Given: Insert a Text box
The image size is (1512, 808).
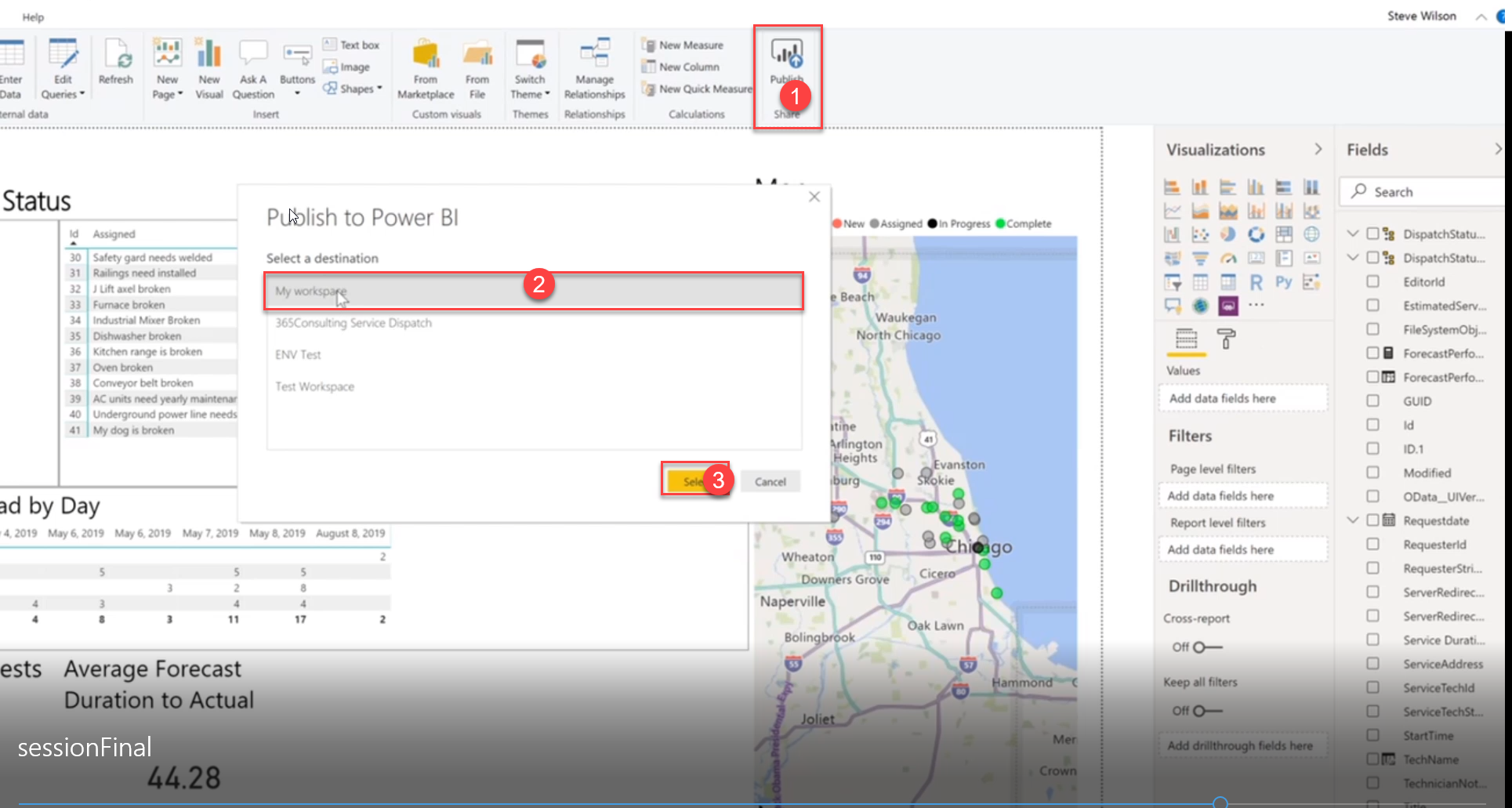Looking at the screenshot, I should point(351,45).
